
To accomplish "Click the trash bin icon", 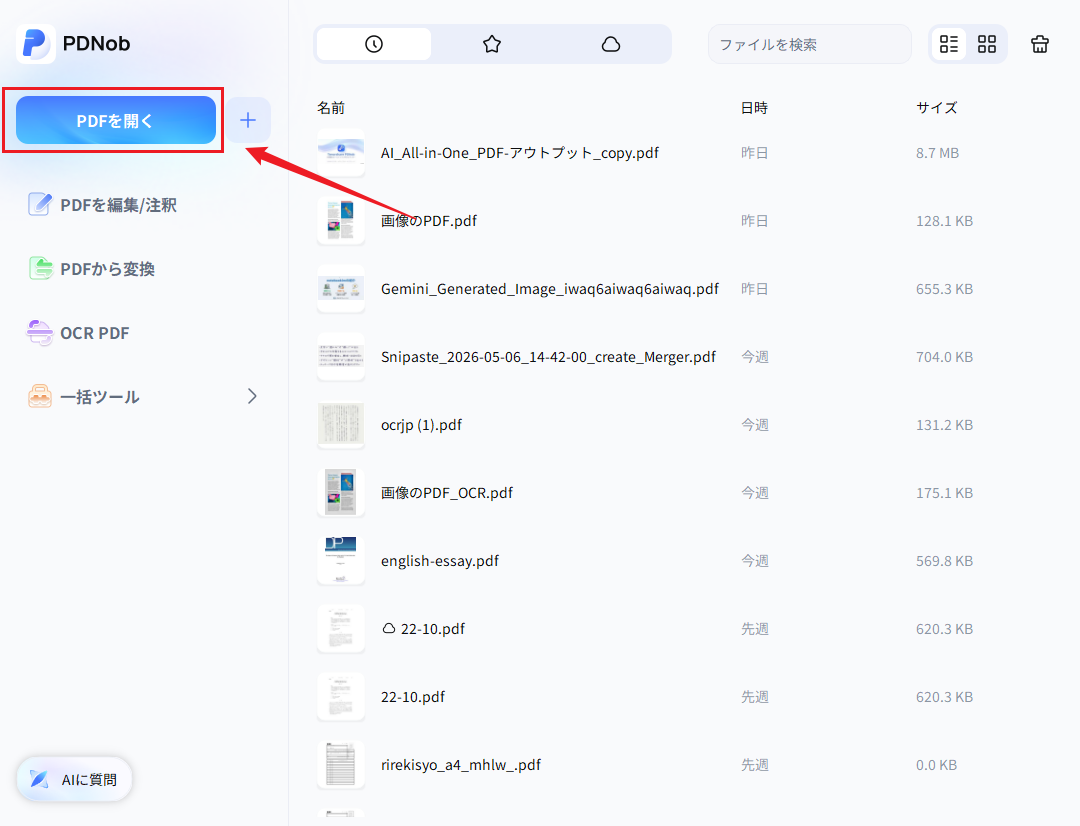I will point(1040,44).
